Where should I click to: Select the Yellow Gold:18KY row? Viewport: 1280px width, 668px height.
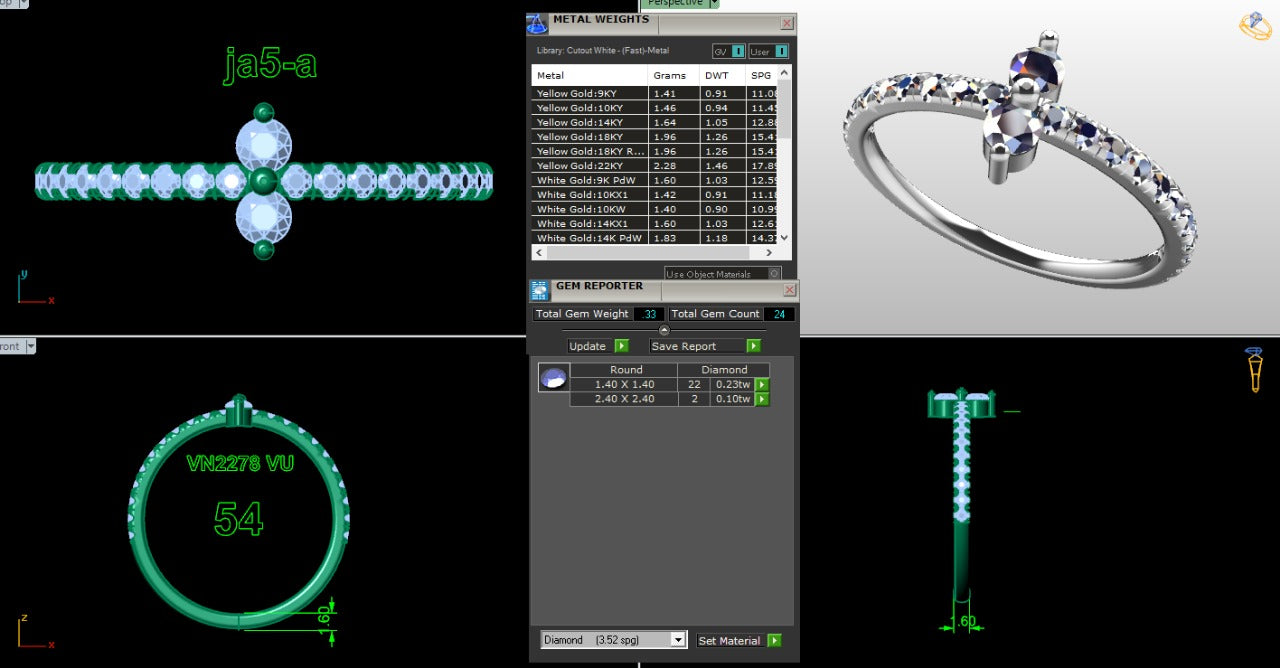coord(655,137)
